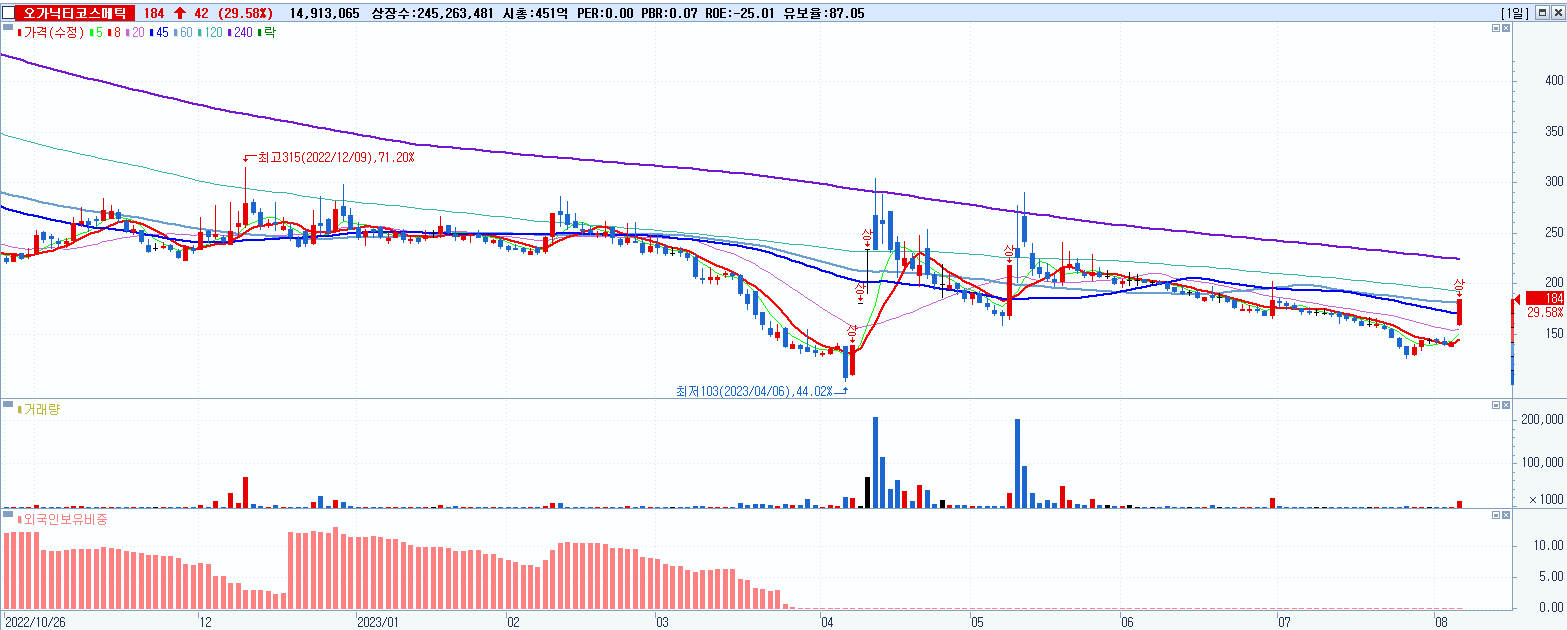Viewport: 1567px width, 630px height.
Task: Click the 유보율:87.05 value in header
Action: (823, 13)
